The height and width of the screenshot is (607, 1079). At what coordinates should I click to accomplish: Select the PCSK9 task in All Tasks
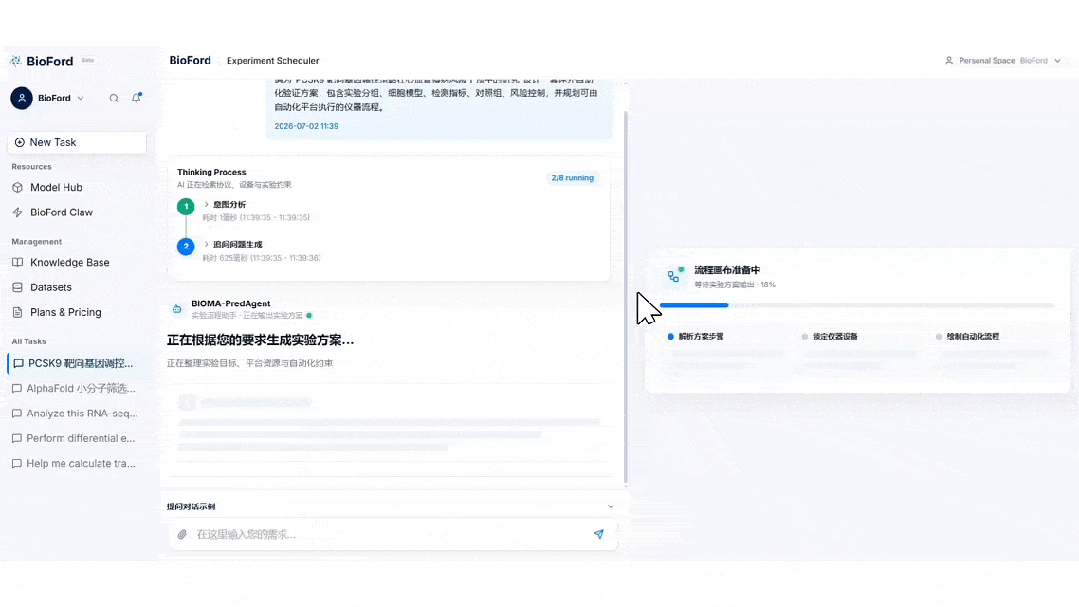tap(77, 363)
